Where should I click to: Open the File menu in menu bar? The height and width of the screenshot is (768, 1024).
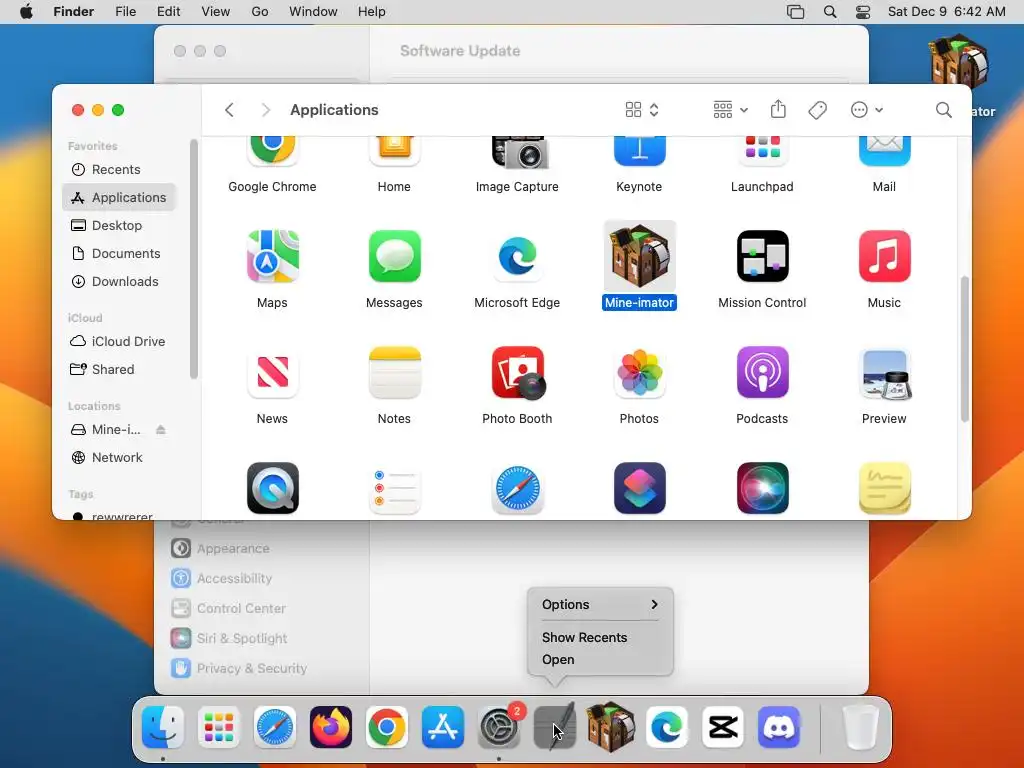[125, 12]
